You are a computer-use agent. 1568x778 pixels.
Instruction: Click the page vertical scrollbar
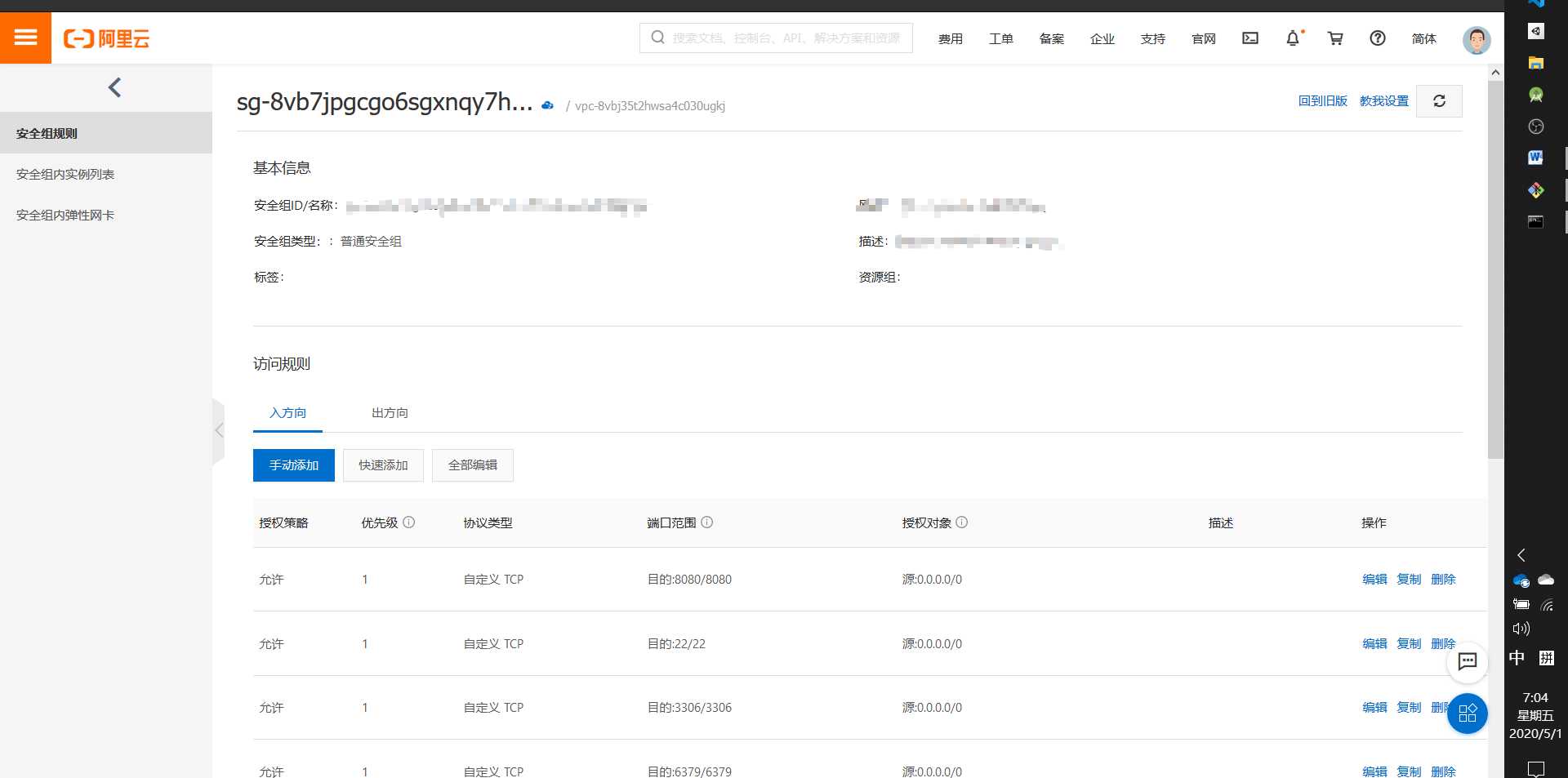[1495, 269]
